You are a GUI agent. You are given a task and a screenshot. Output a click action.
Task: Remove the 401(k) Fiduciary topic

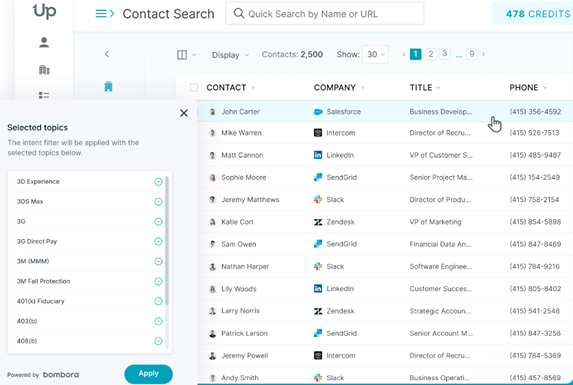pos(158,301)
